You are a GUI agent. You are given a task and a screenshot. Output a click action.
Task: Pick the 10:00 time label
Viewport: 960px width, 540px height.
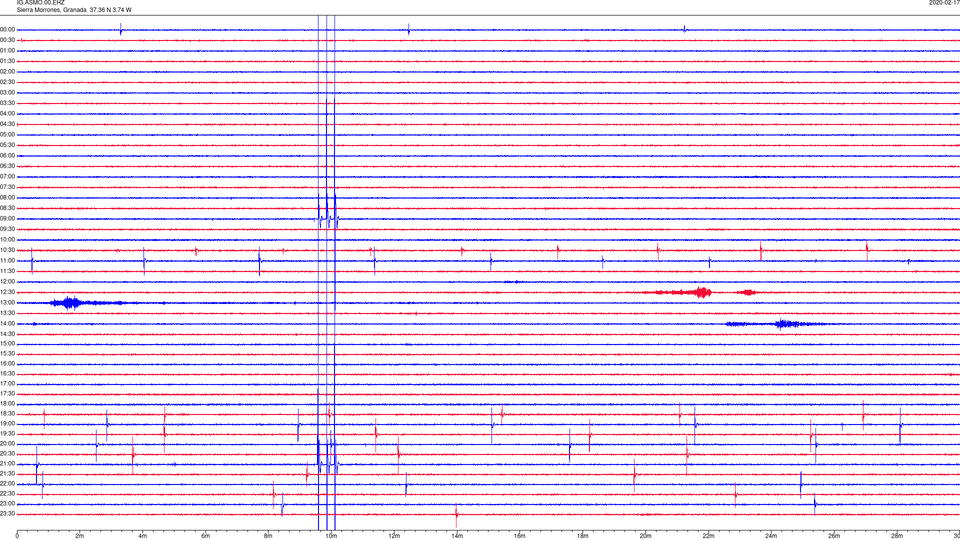[x=7, y=239]
